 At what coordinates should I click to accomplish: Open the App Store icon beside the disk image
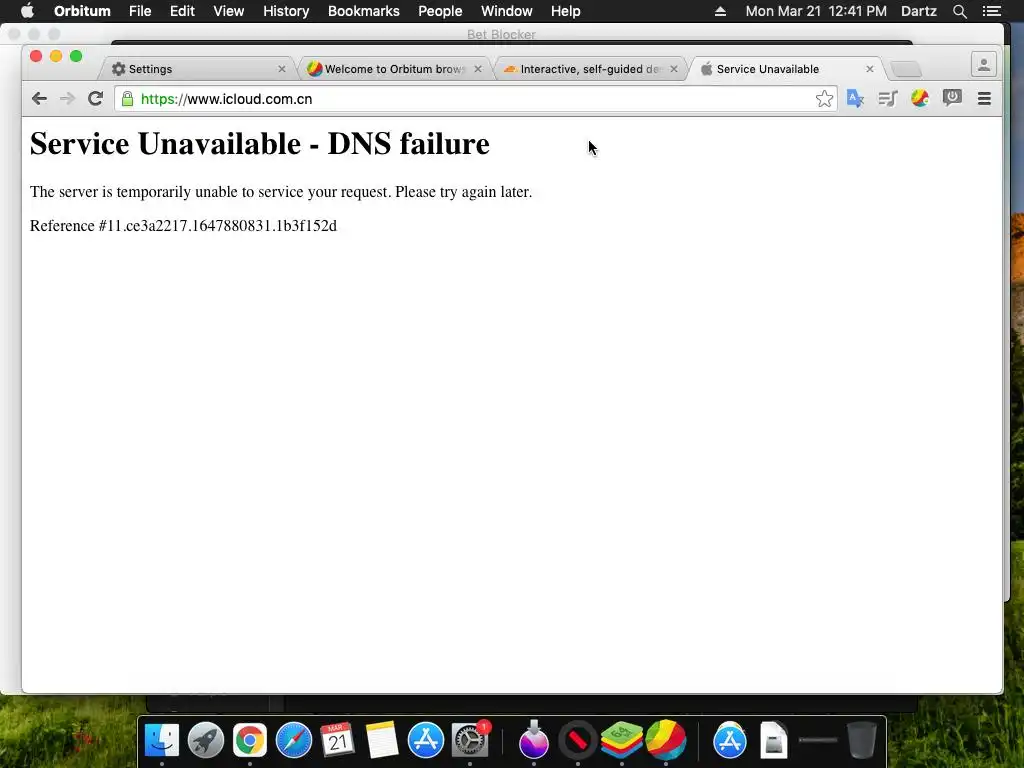[x=729, y=741]
